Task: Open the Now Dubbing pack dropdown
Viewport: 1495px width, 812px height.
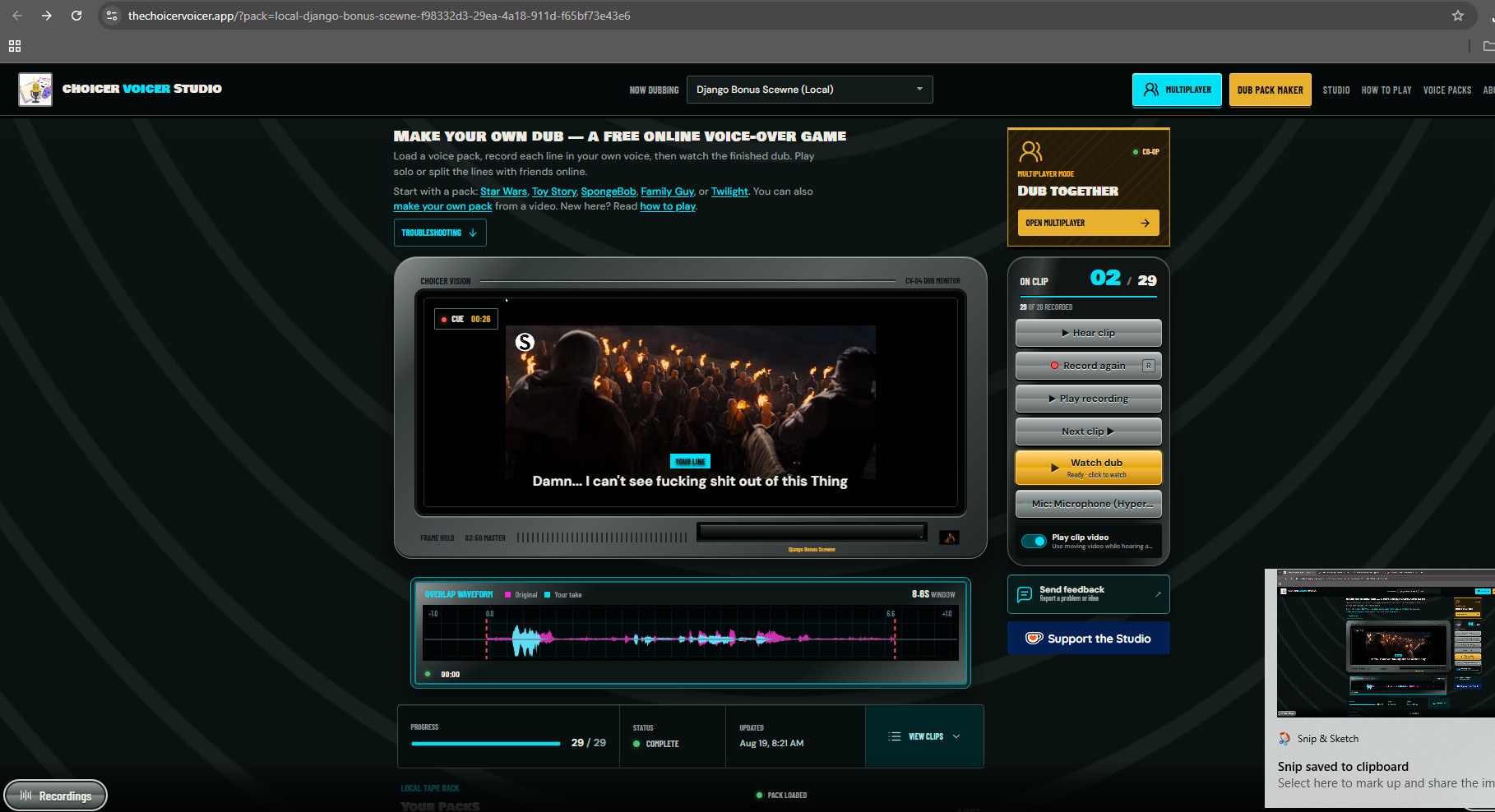Action: (809, 90)
